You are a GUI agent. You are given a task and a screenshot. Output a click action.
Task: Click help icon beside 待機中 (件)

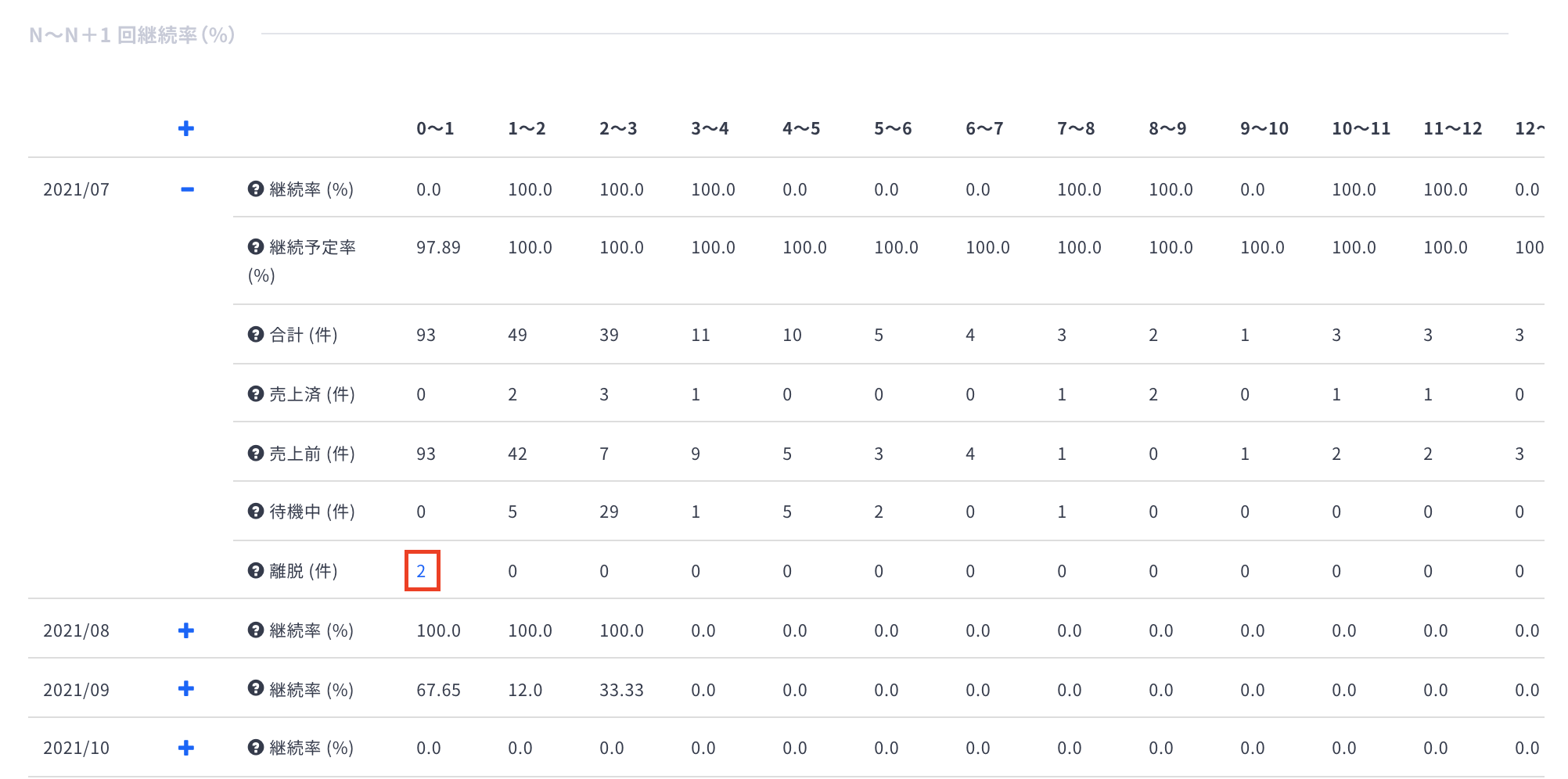click(x=255, y=511)
